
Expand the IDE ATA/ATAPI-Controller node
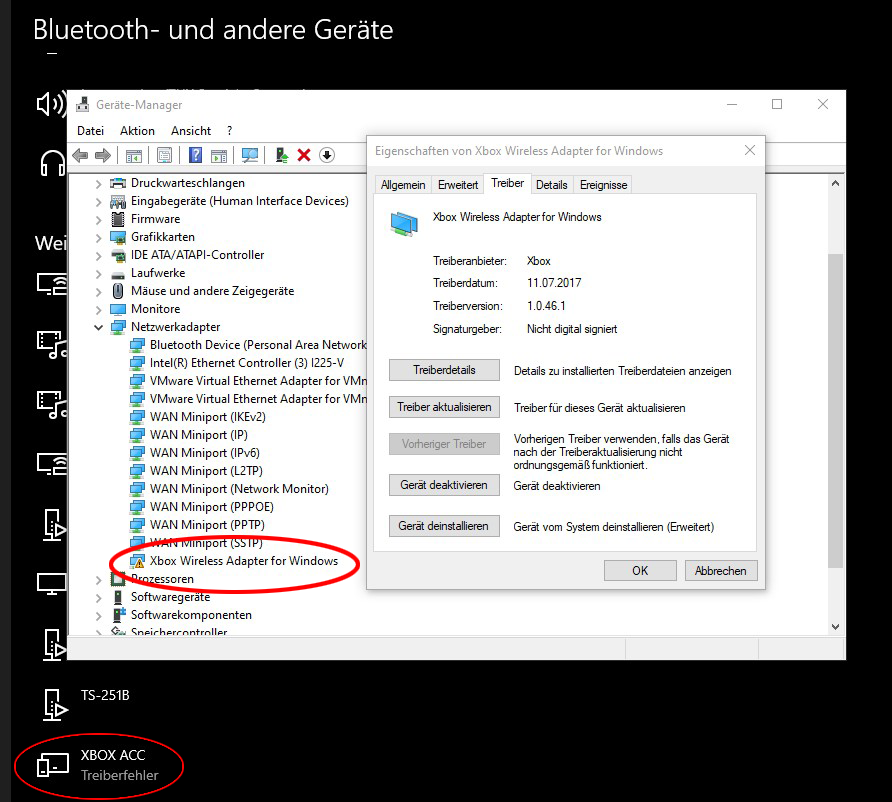[x=98, y=256]
